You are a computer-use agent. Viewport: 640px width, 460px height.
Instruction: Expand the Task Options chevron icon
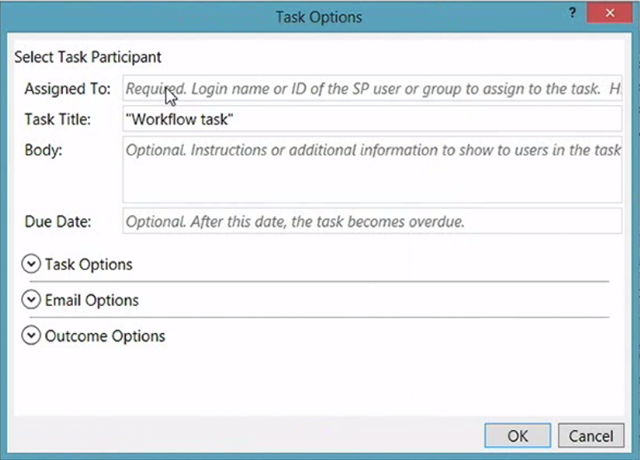[31, 264]
